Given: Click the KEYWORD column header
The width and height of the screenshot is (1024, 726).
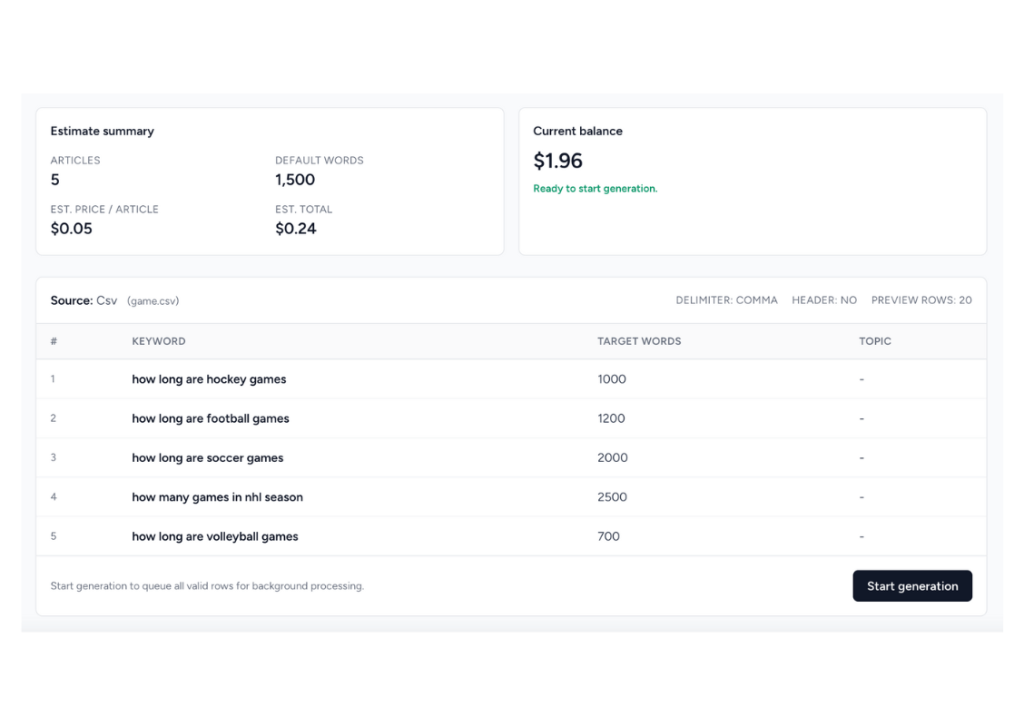Looking at the screenshot, I should pos(158,341).
